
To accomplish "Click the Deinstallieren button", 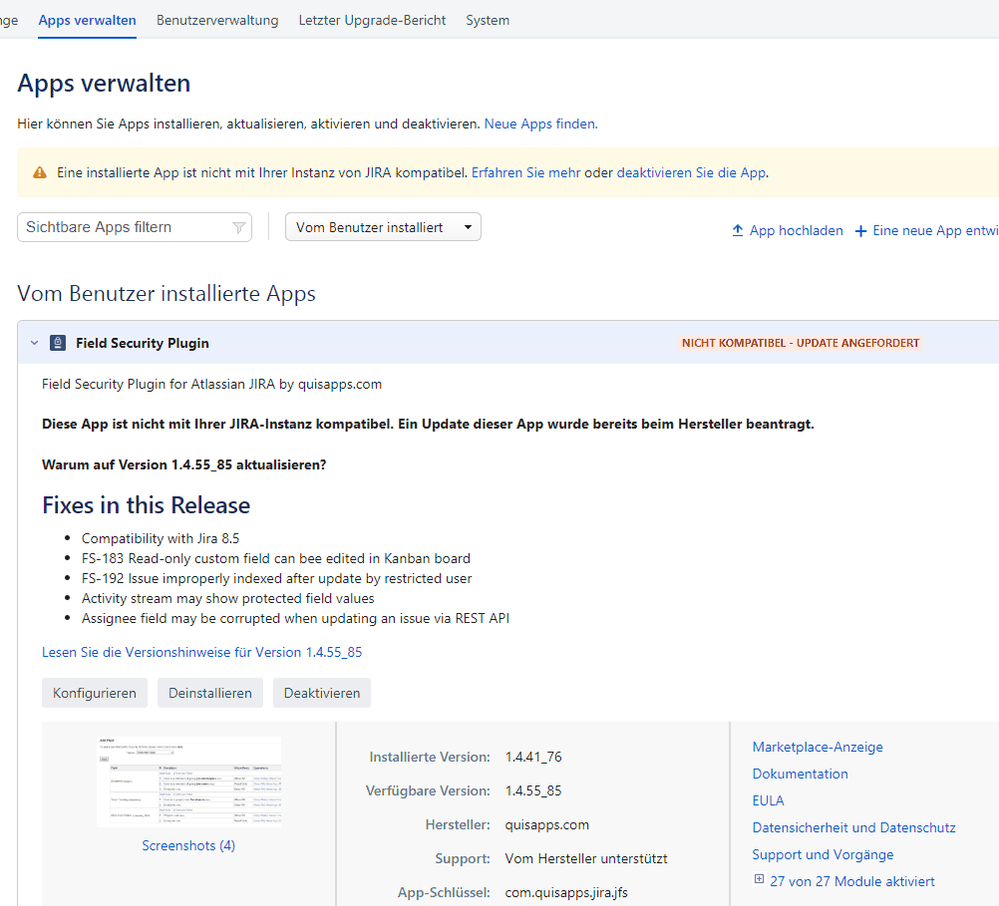I will click(x=210, y=693).
